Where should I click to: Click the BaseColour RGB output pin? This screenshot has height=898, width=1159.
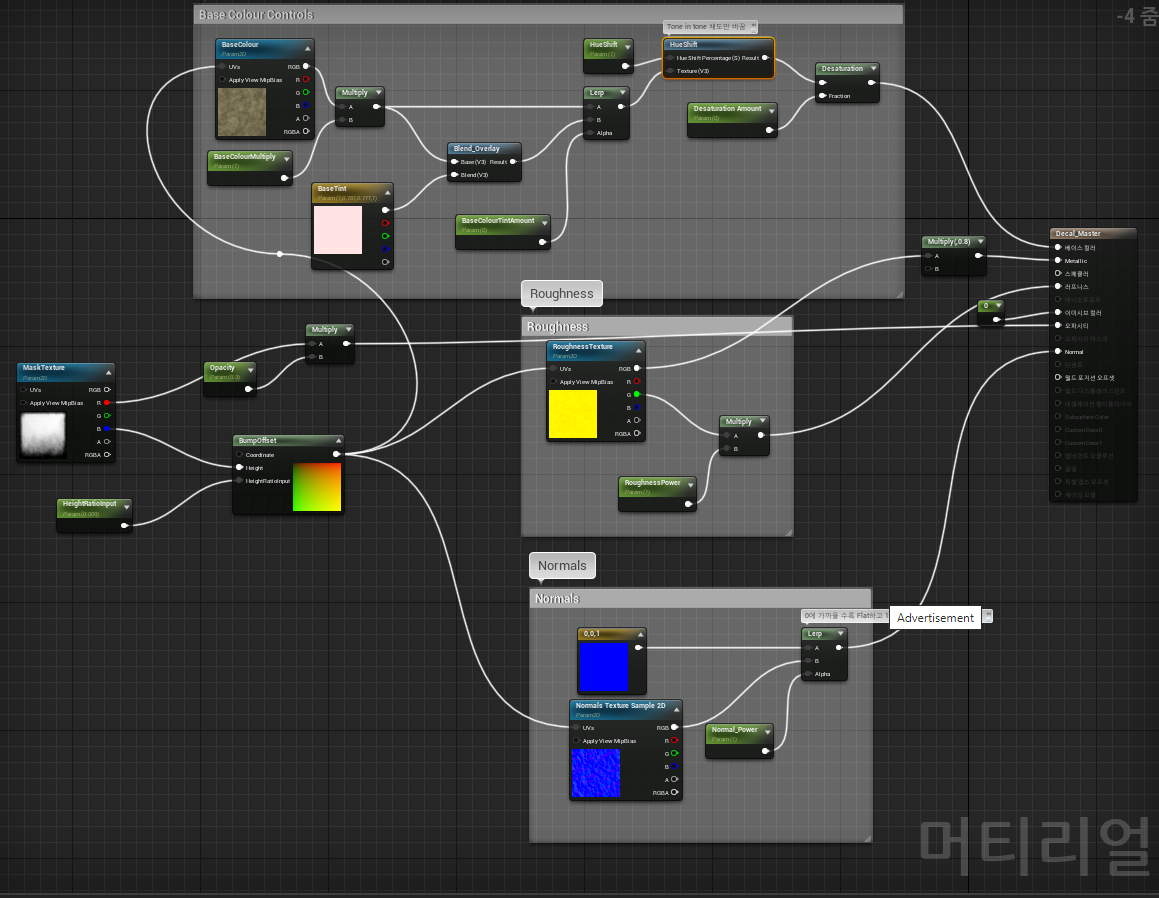click(x=306, y=67)
